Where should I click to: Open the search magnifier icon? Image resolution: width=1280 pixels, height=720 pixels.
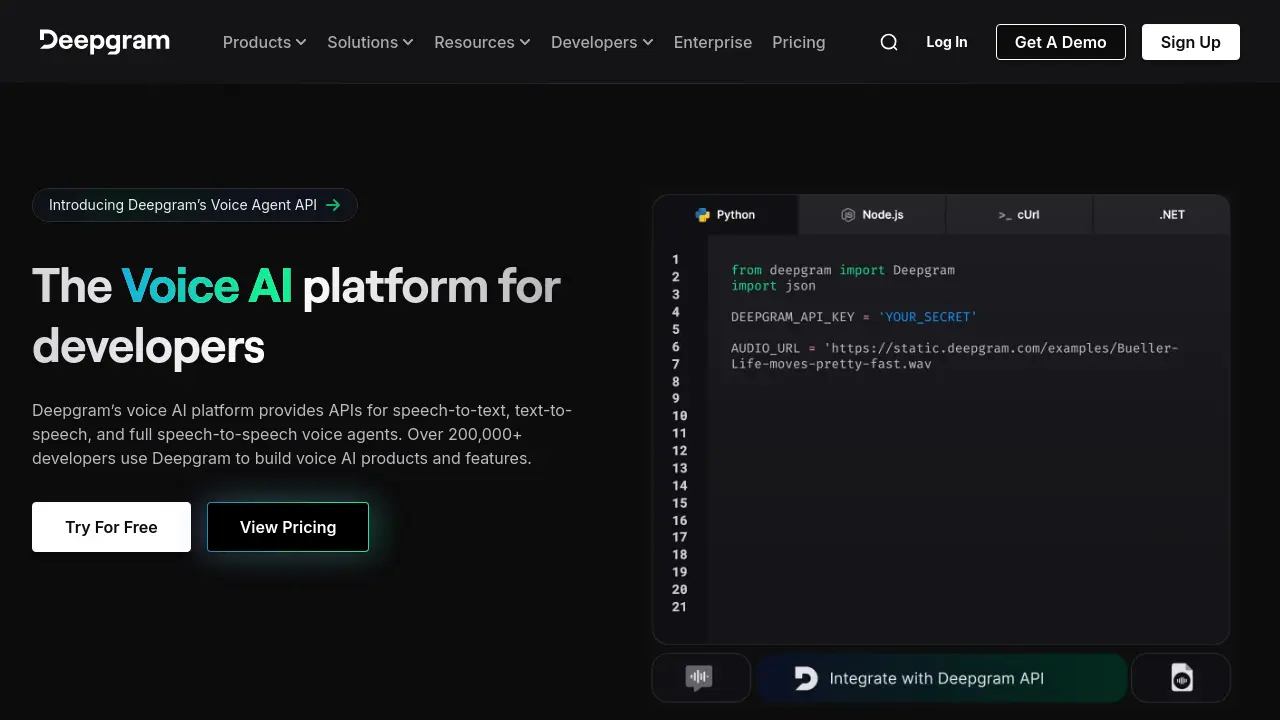click(x=889, y=42)
